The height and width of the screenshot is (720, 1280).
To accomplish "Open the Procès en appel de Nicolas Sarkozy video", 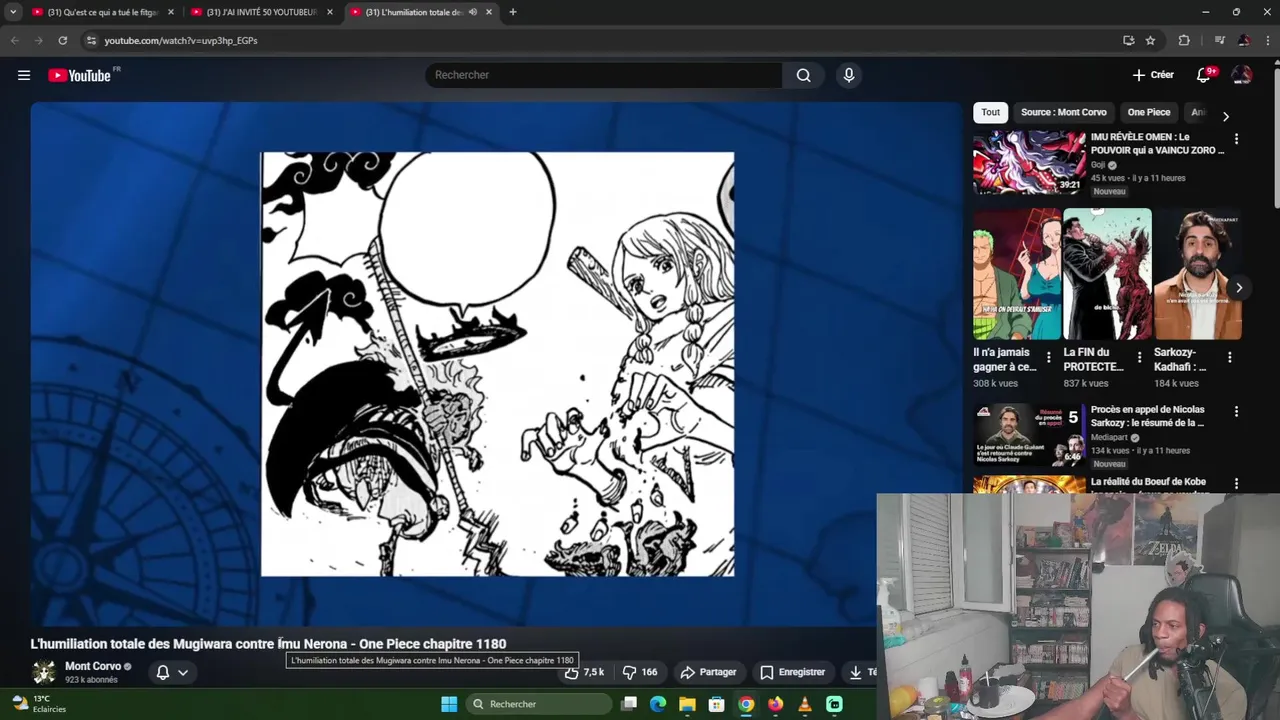I will [1148, 416].
